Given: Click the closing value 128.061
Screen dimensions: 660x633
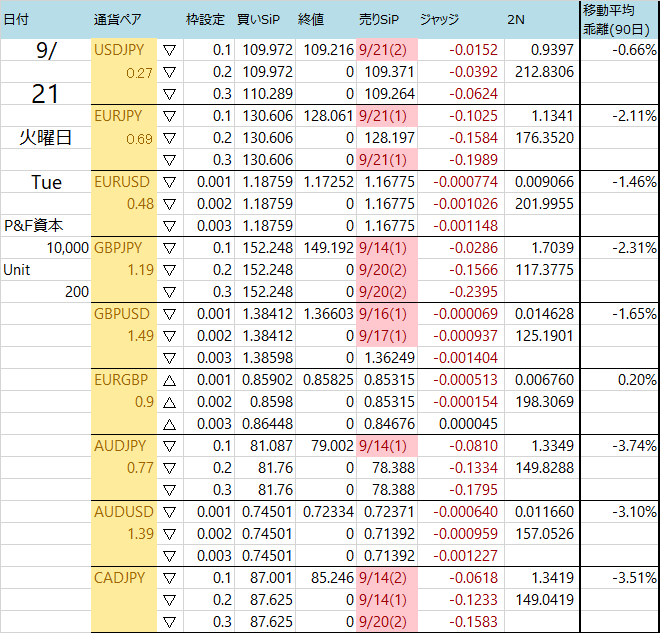Looking at the screenshot, I should tap(328, 116).
